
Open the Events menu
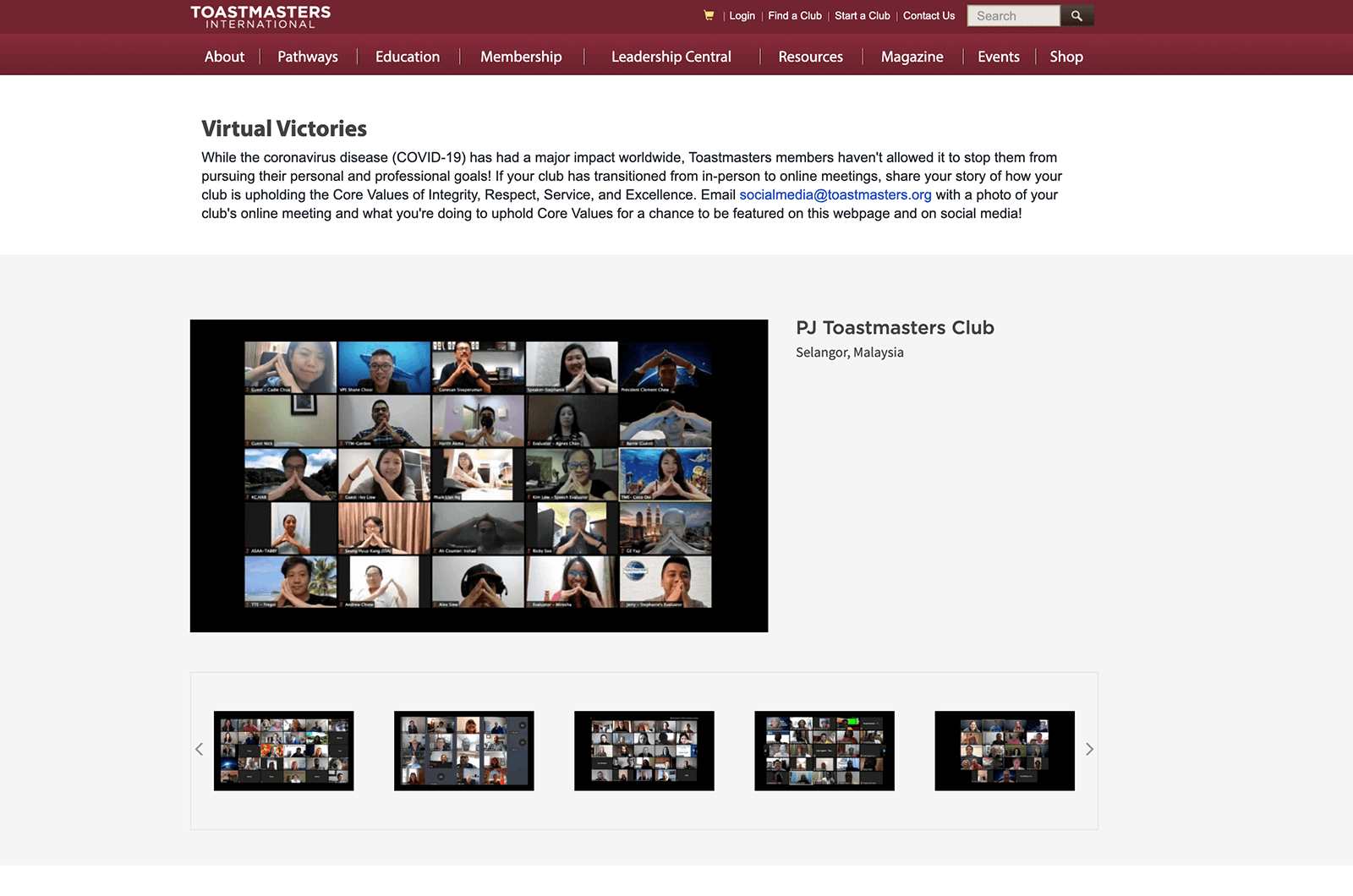click(999, 57)
